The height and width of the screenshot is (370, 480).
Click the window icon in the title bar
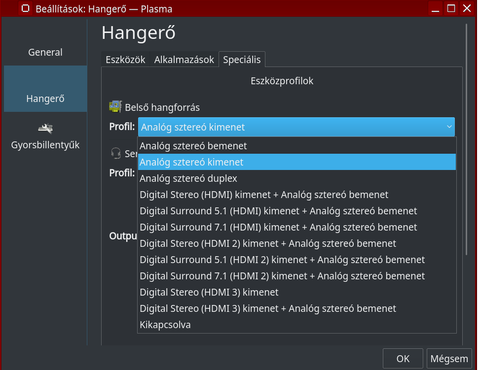[x=25, y=8]
